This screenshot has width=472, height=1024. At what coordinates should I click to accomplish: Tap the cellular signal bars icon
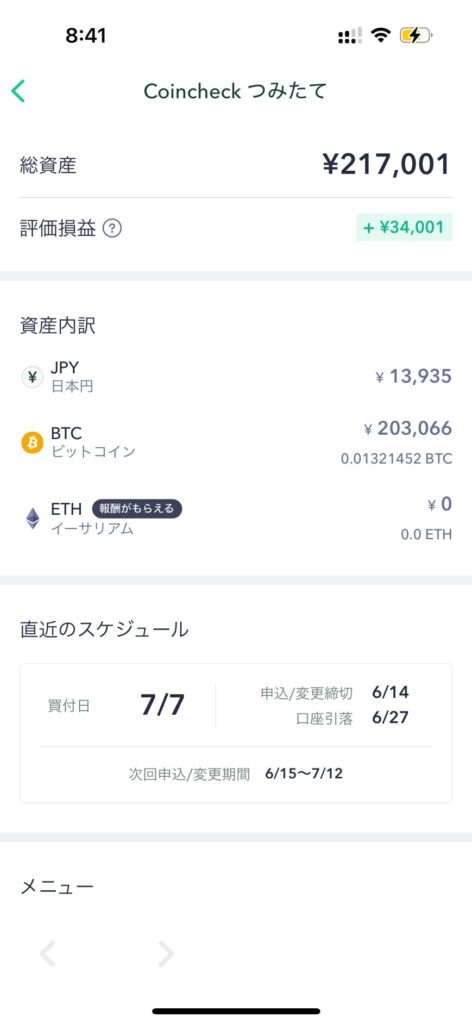click(x=349, y=36)
